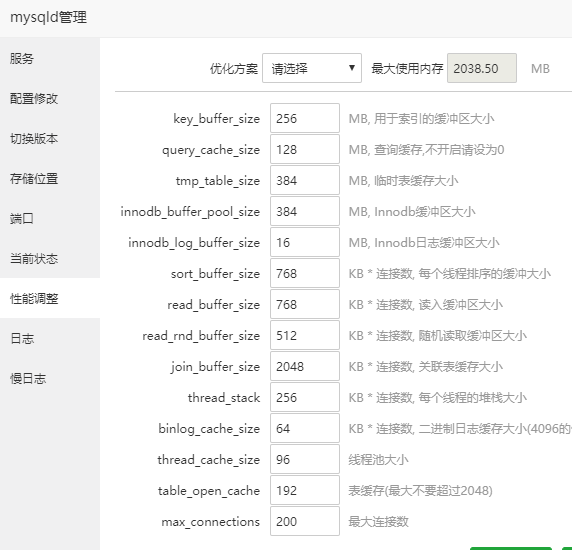This screenshot has width=572, height=550.
Task: Click description '随机读取缓冲区大小'
Action: 472,336
